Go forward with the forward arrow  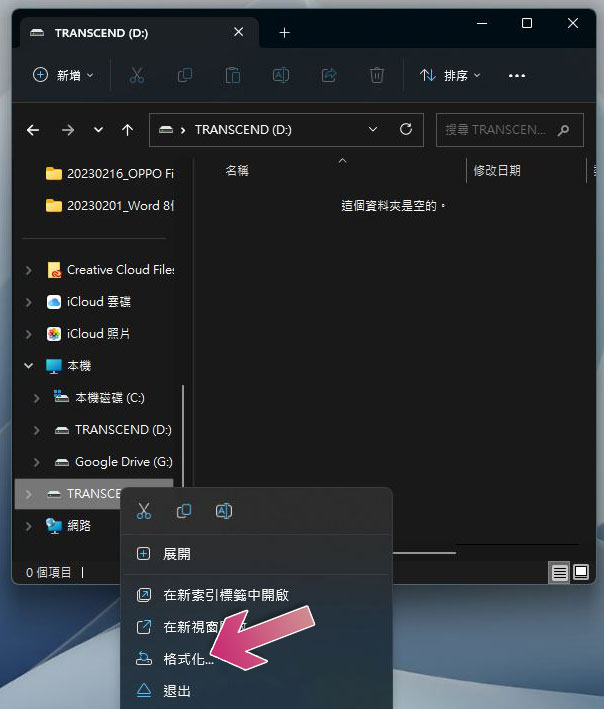(x=68, y=130)
